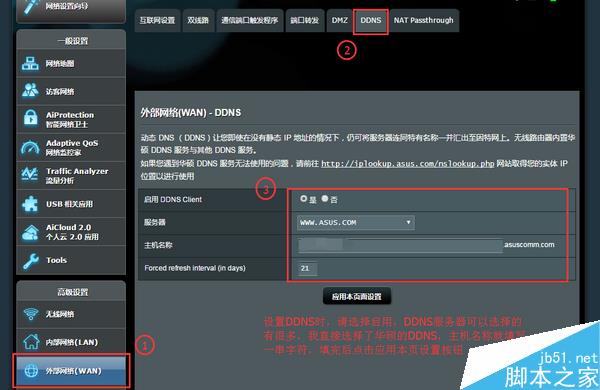Click the 应用本页面设置 apply button
Image resolution: width=600 pixels, height=390 pixels.
[x=357, y=296]
